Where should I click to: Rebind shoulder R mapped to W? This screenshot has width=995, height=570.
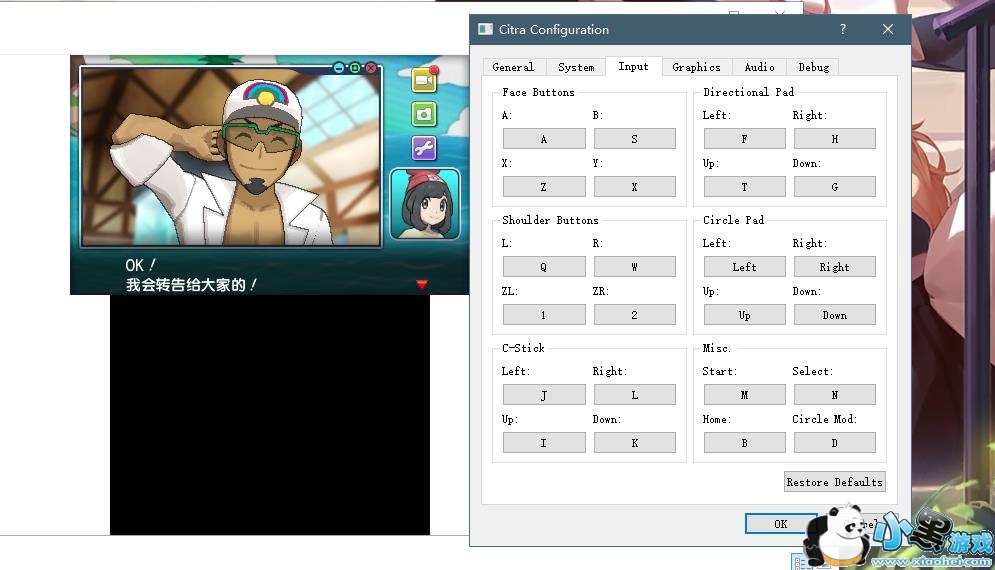click(635, 267)
